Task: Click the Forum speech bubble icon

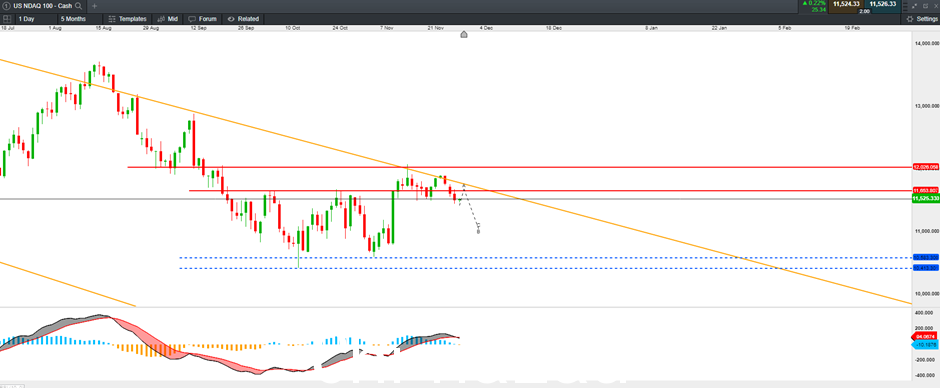Action: (192, 19)
